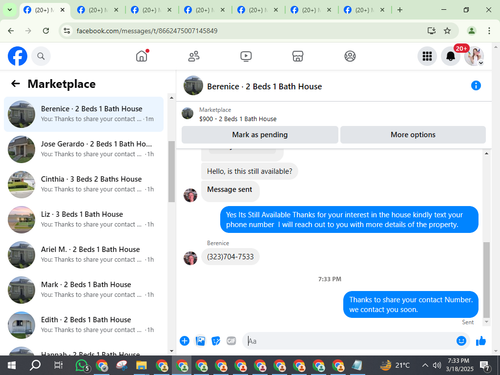Click the Mark as pending button

pos(260,135)
